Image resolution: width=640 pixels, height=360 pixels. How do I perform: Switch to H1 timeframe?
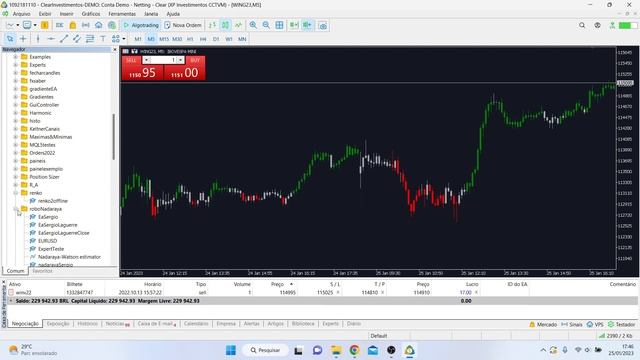(x=190, y=39)
